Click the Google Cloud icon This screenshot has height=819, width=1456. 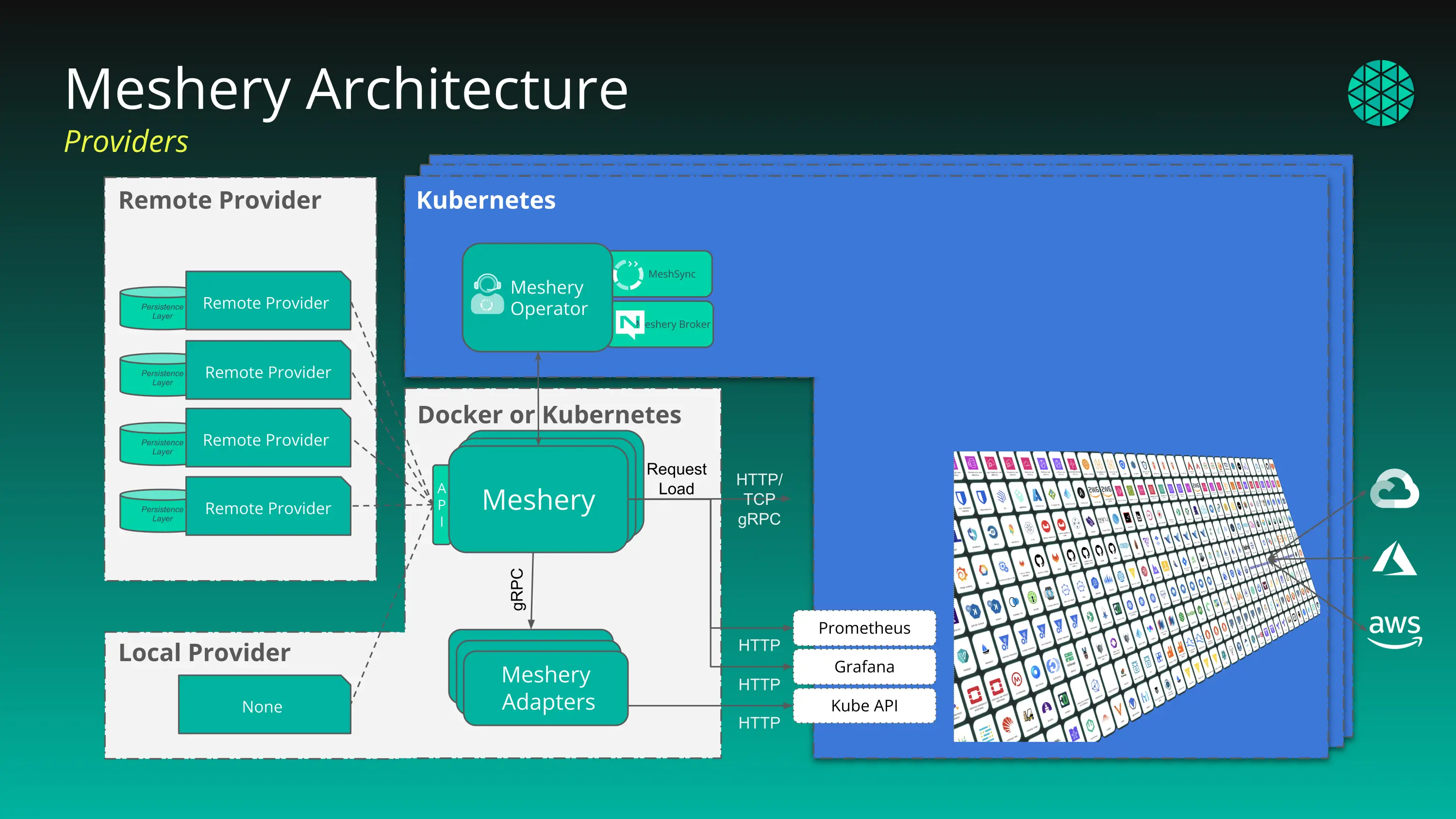[x=1394, y=489]
